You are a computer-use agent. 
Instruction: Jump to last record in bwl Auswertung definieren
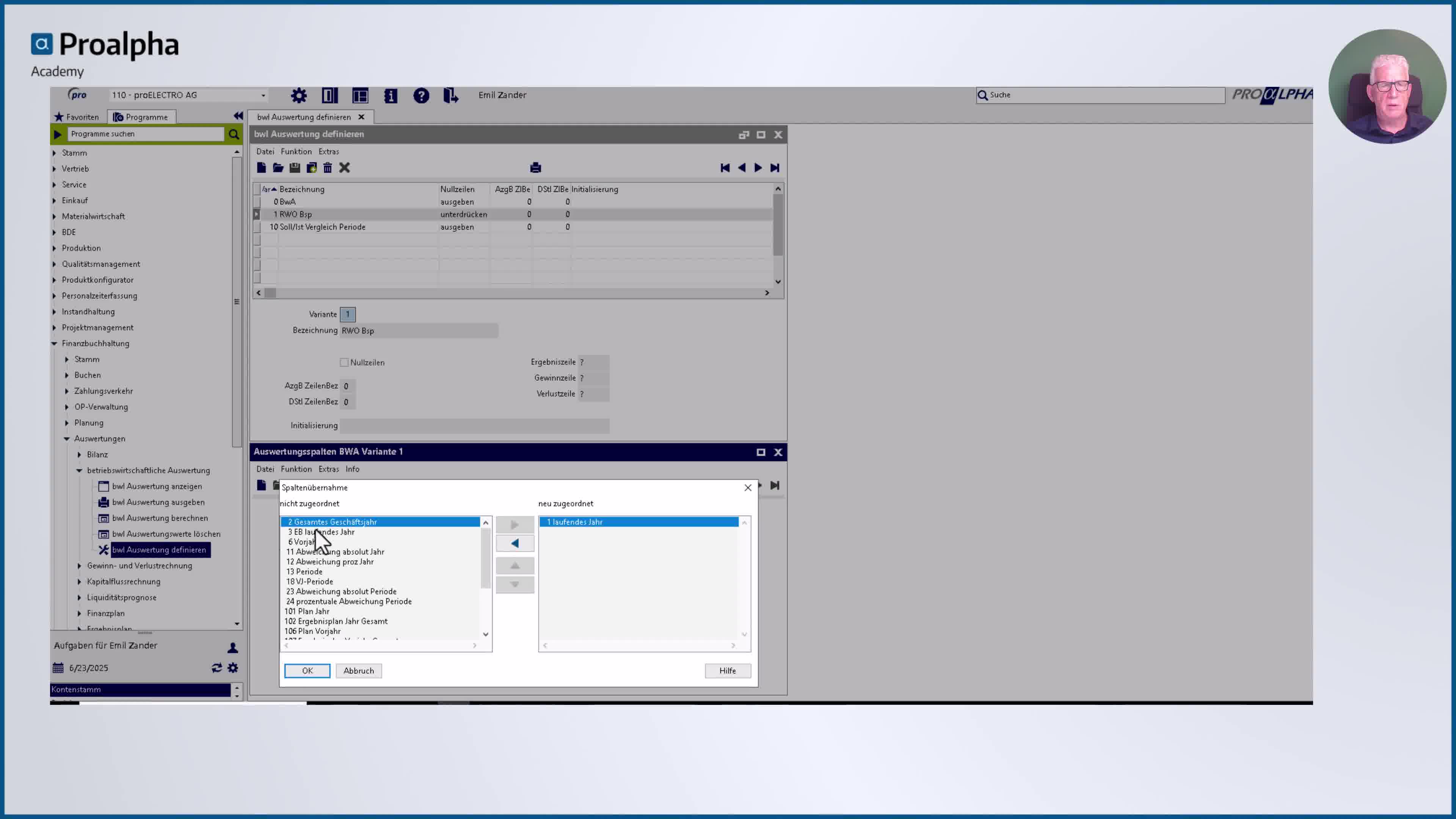[775, 168]
